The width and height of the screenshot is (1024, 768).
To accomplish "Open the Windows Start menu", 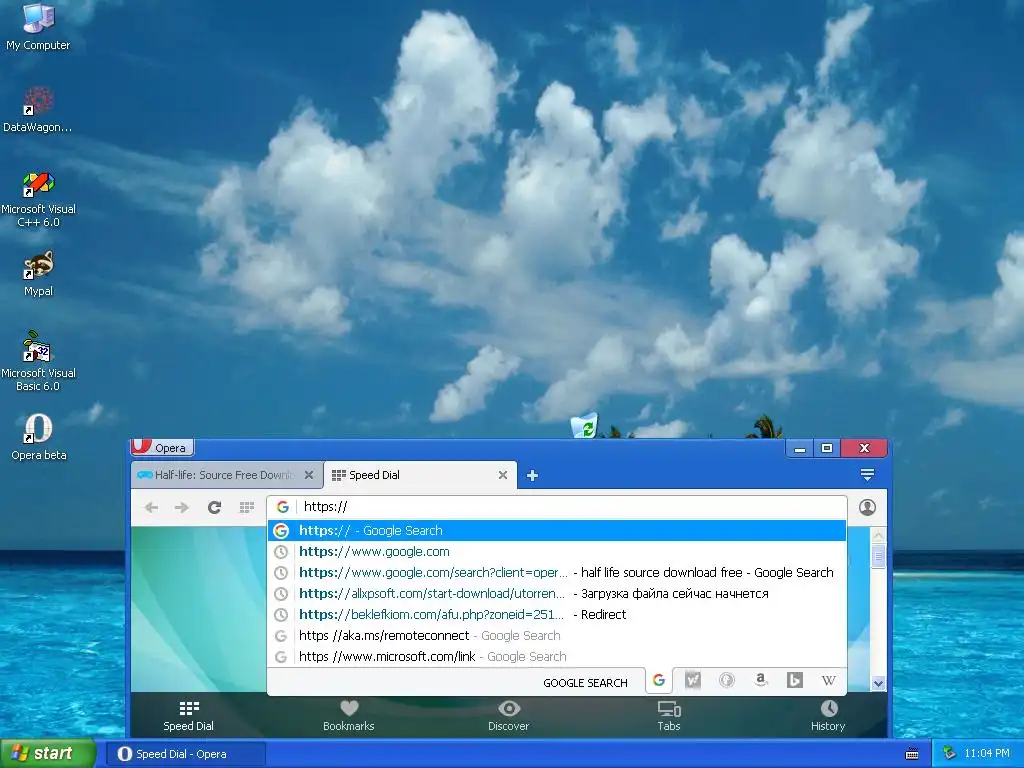I will click(47, 754).
